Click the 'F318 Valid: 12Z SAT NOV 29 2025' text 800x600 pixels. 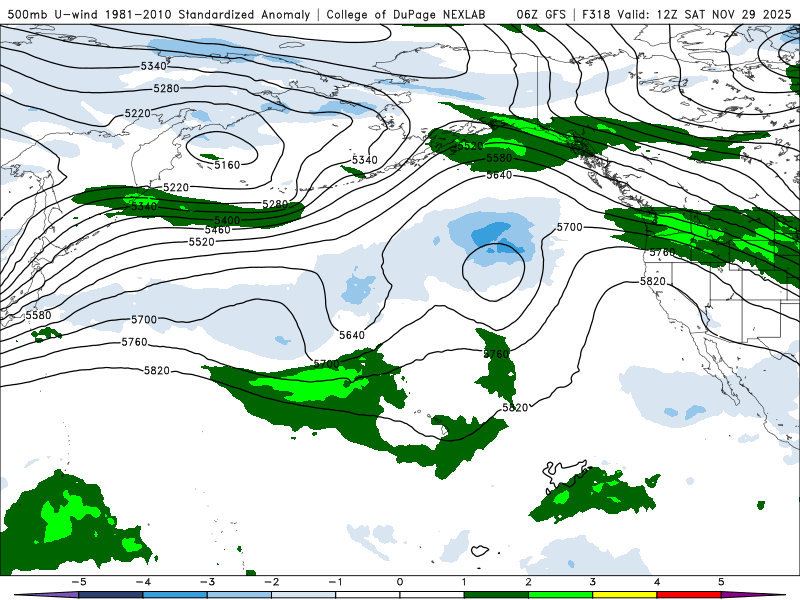(687, 14)
